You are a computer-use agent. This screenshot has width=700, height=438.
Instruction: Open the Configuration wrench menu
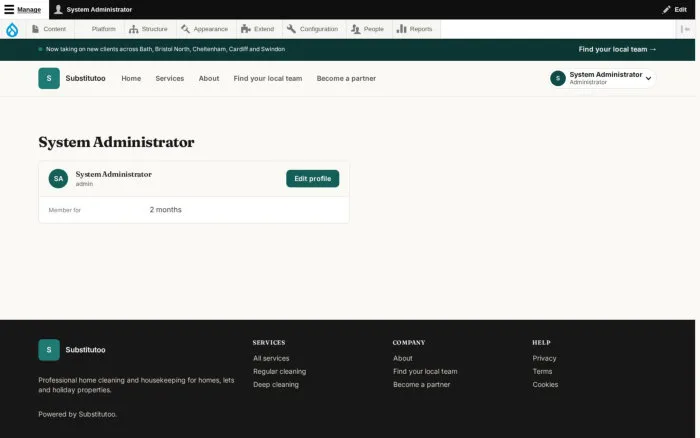[312, 29]
